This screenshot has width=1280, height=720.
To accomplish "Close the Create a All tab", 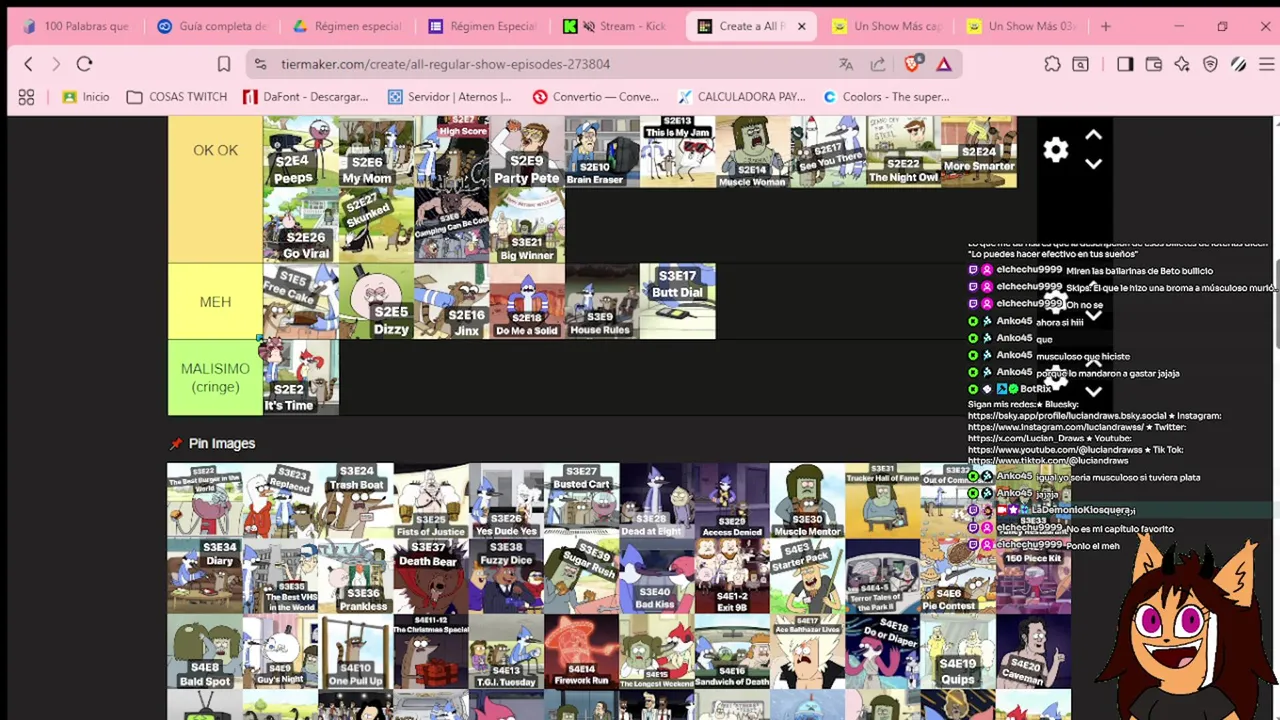I will (801, 26).
